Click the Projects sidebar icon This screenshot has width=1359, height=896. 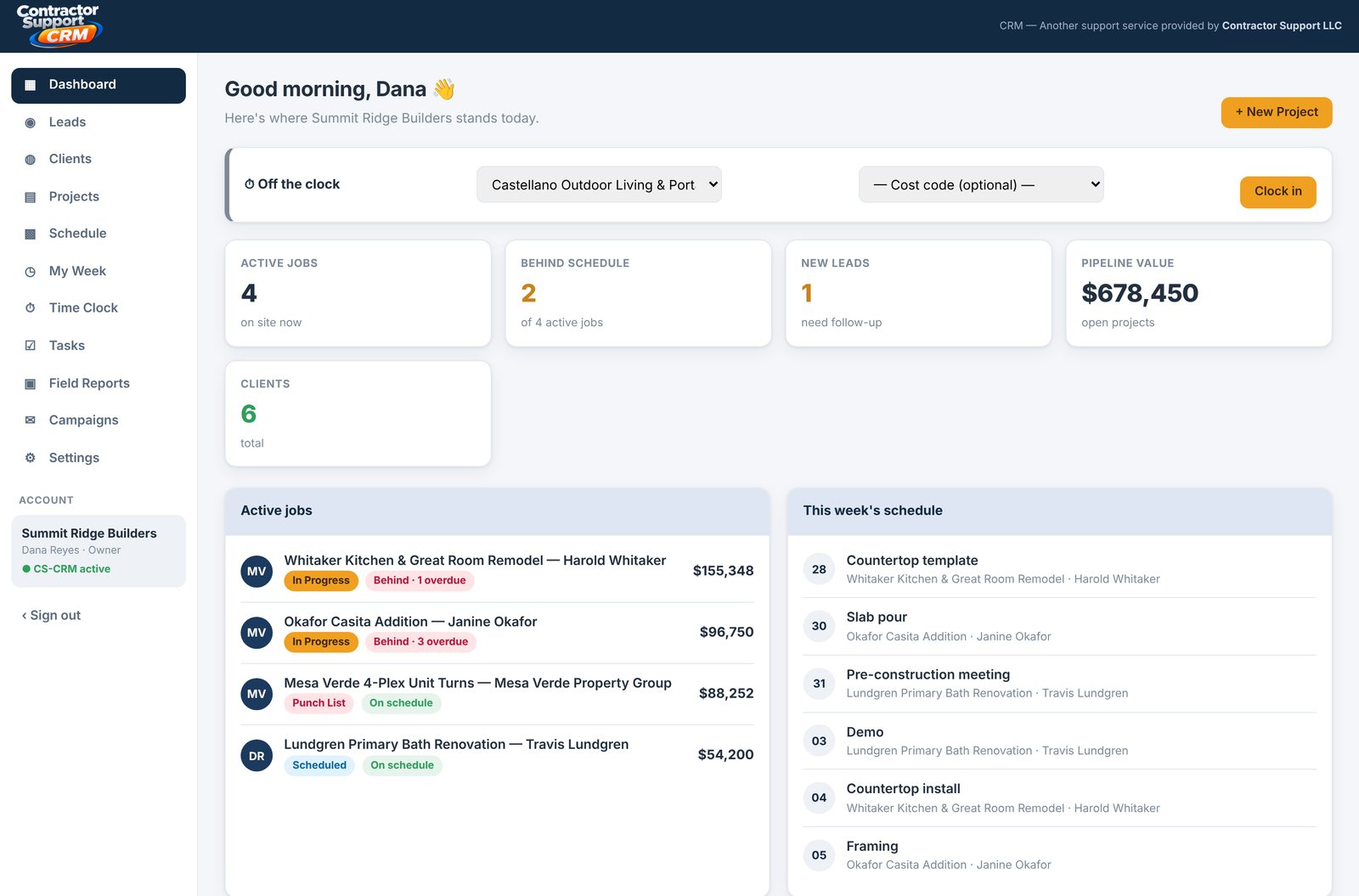31,196
